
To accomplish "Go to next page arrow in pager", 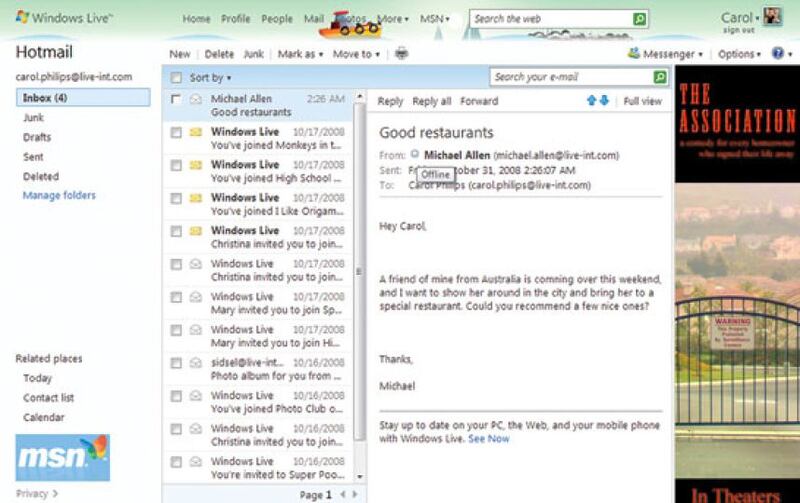I will [355, 494].
